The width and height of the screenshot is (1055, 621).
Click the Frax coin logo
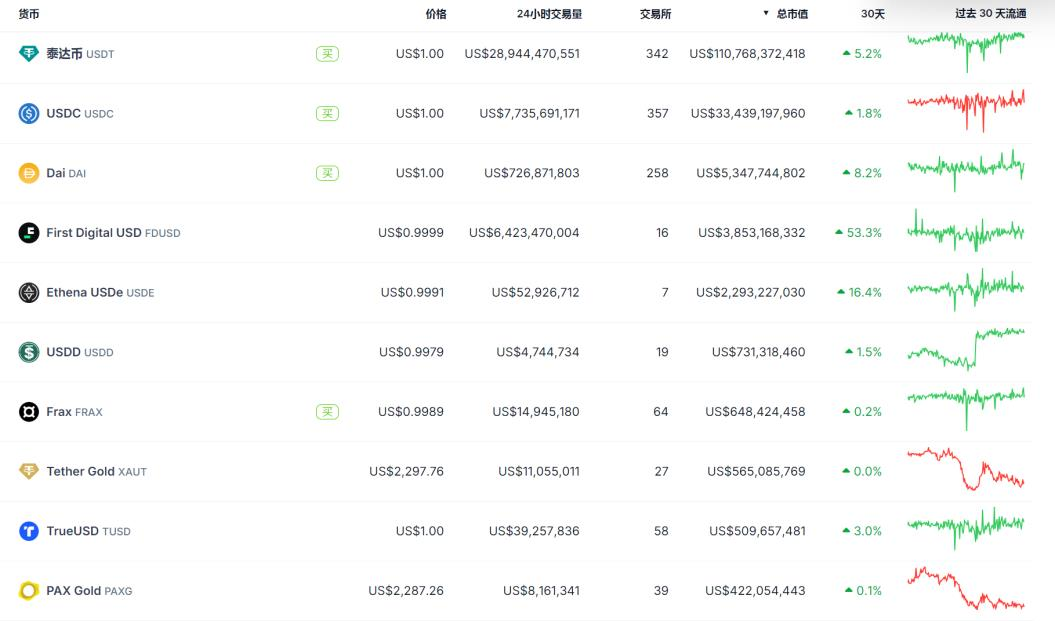[x=29, y=412]
